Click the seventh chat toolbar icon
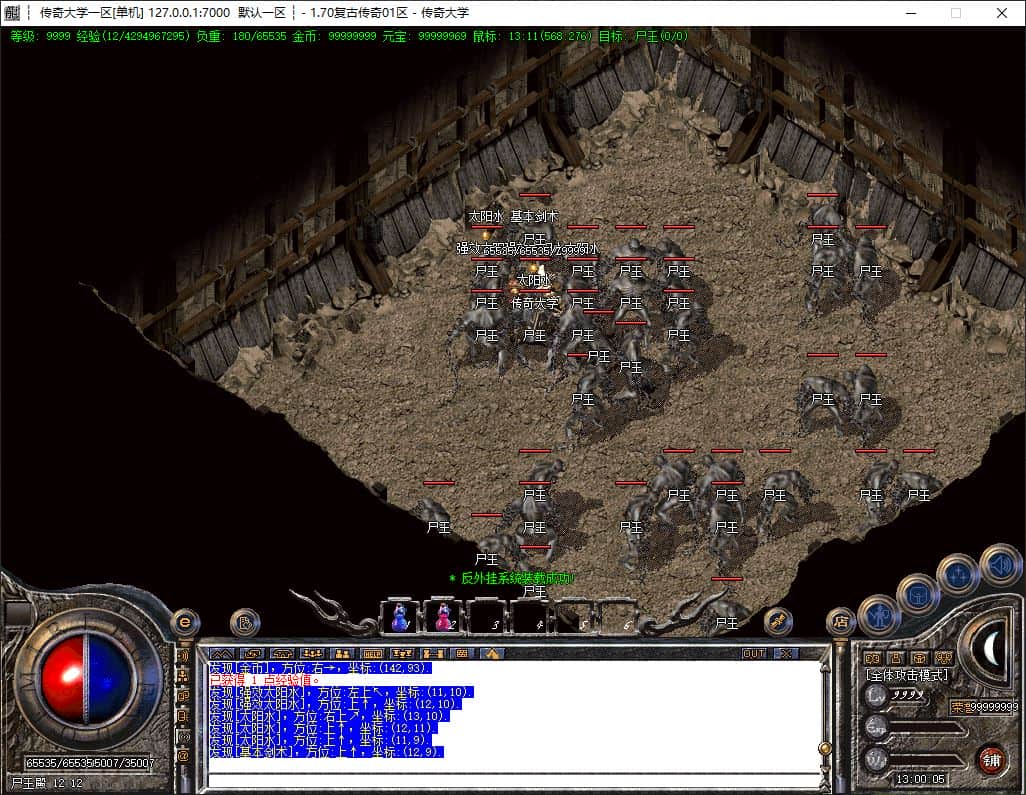Image resolution: width=1026 pixels, height=795 pixels. pyautogui.click(x=402, y=653)
